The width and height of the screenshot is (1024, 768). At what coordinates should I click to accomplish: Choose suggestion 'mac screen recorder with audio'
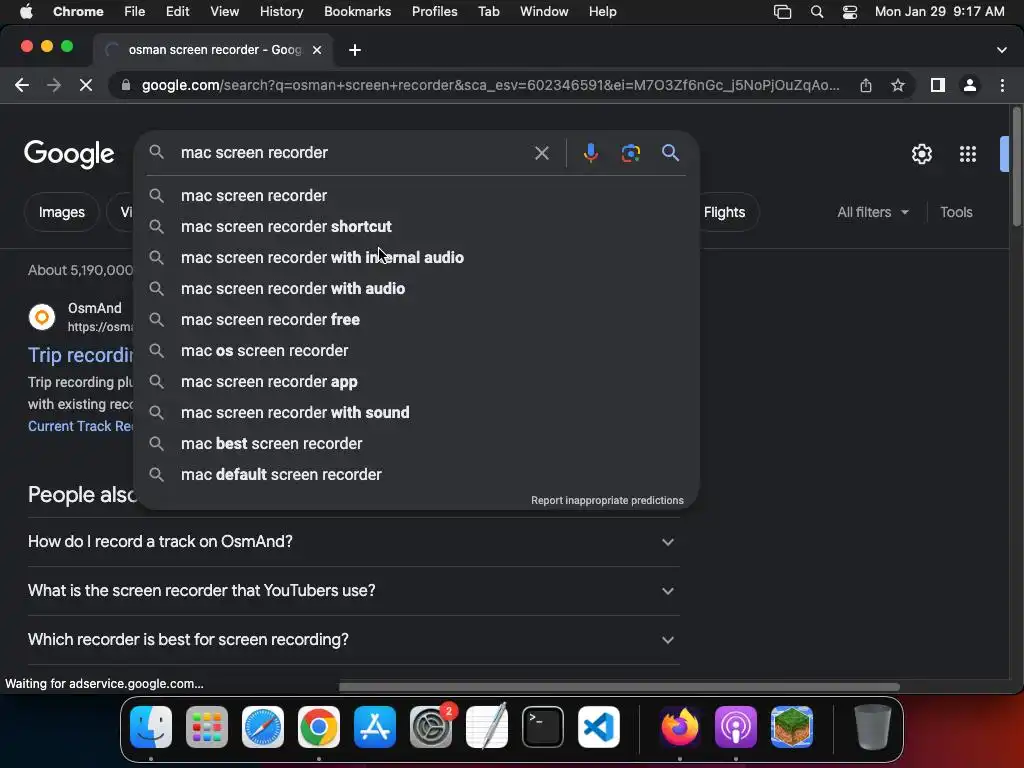tap(417, 289)
